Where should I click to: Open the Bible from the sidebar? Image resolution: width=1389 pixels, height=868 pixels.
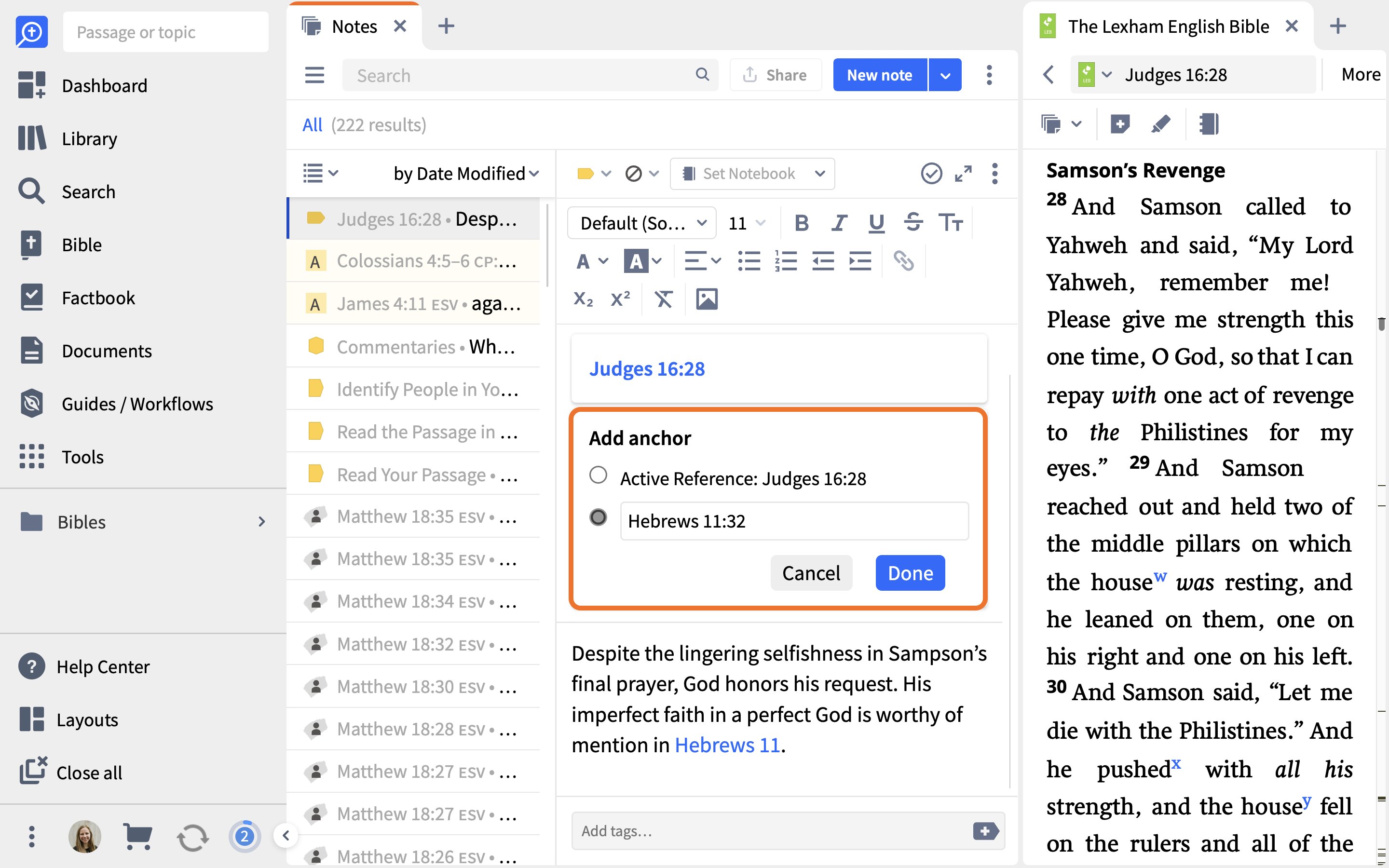pos(60,244)
